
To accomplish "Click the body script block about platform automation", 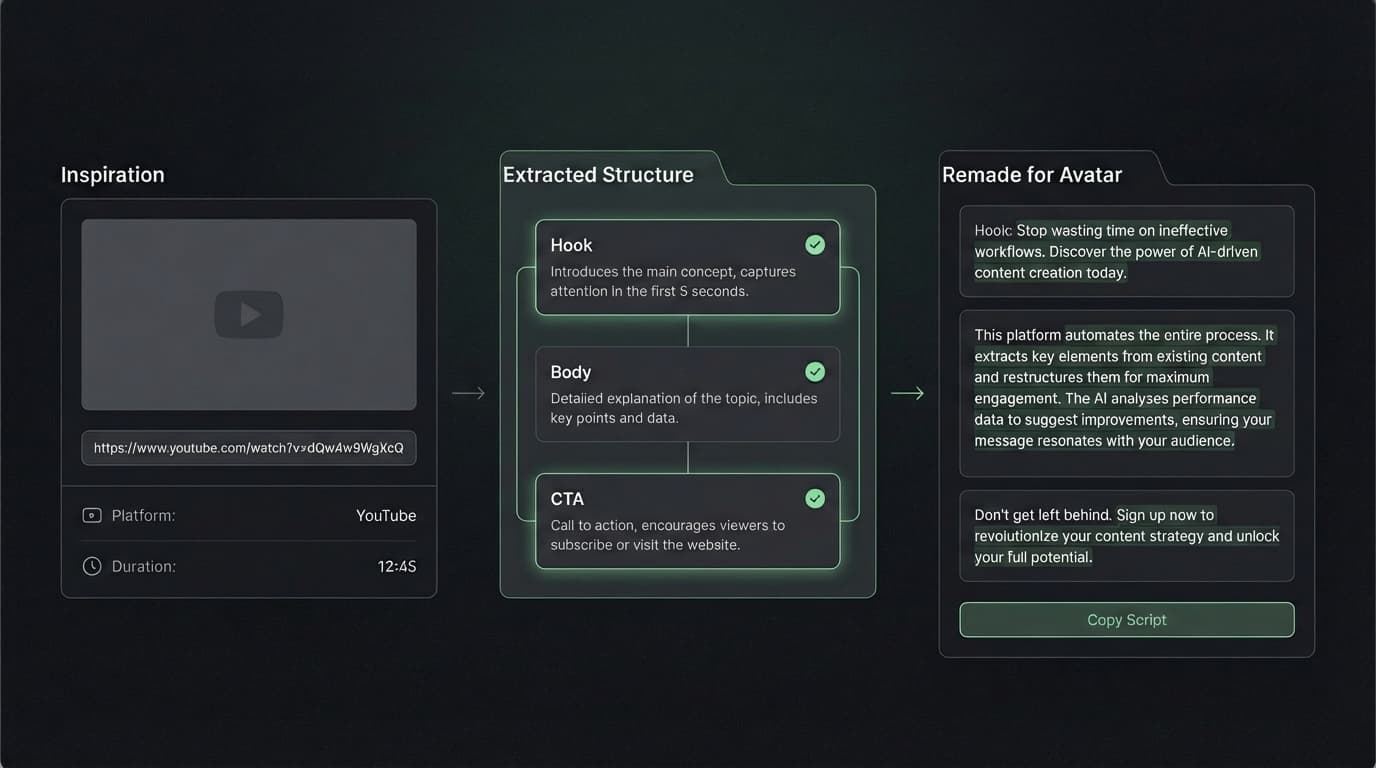I will click(x=1127, y=393).
